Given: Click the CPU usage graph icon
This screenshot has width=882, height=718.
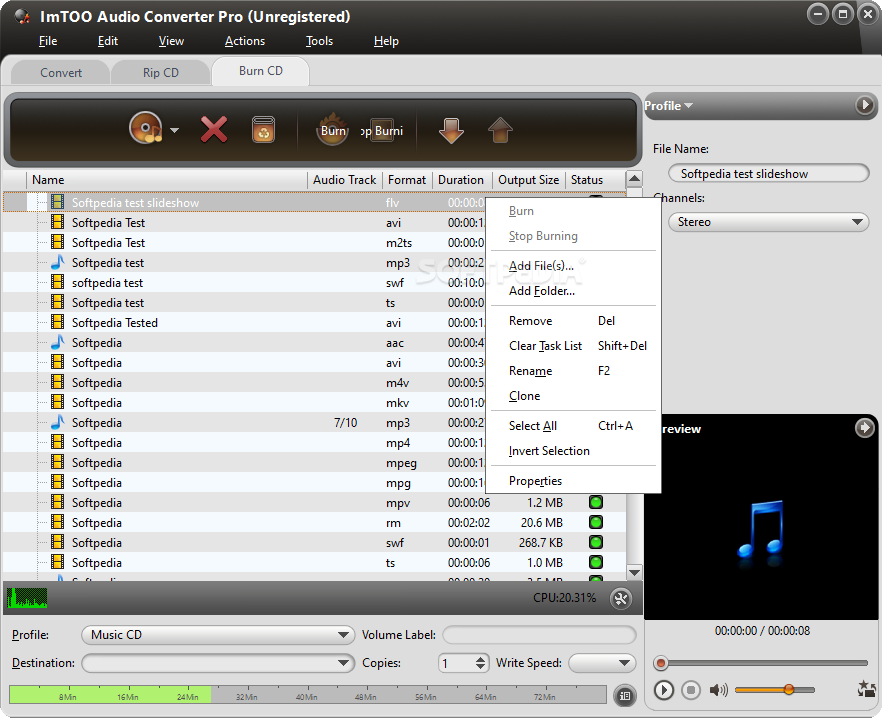Looking at the screenshot, I should pyautogui.click(x=27, y=598).
